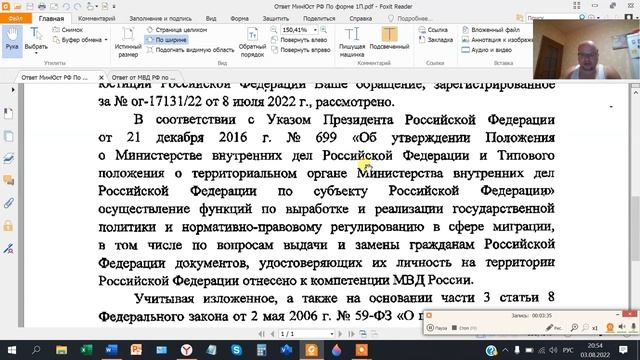Select the Пишущая машинка typewriter tool
This screenshot has width=640, height=360.
point(351,42)
